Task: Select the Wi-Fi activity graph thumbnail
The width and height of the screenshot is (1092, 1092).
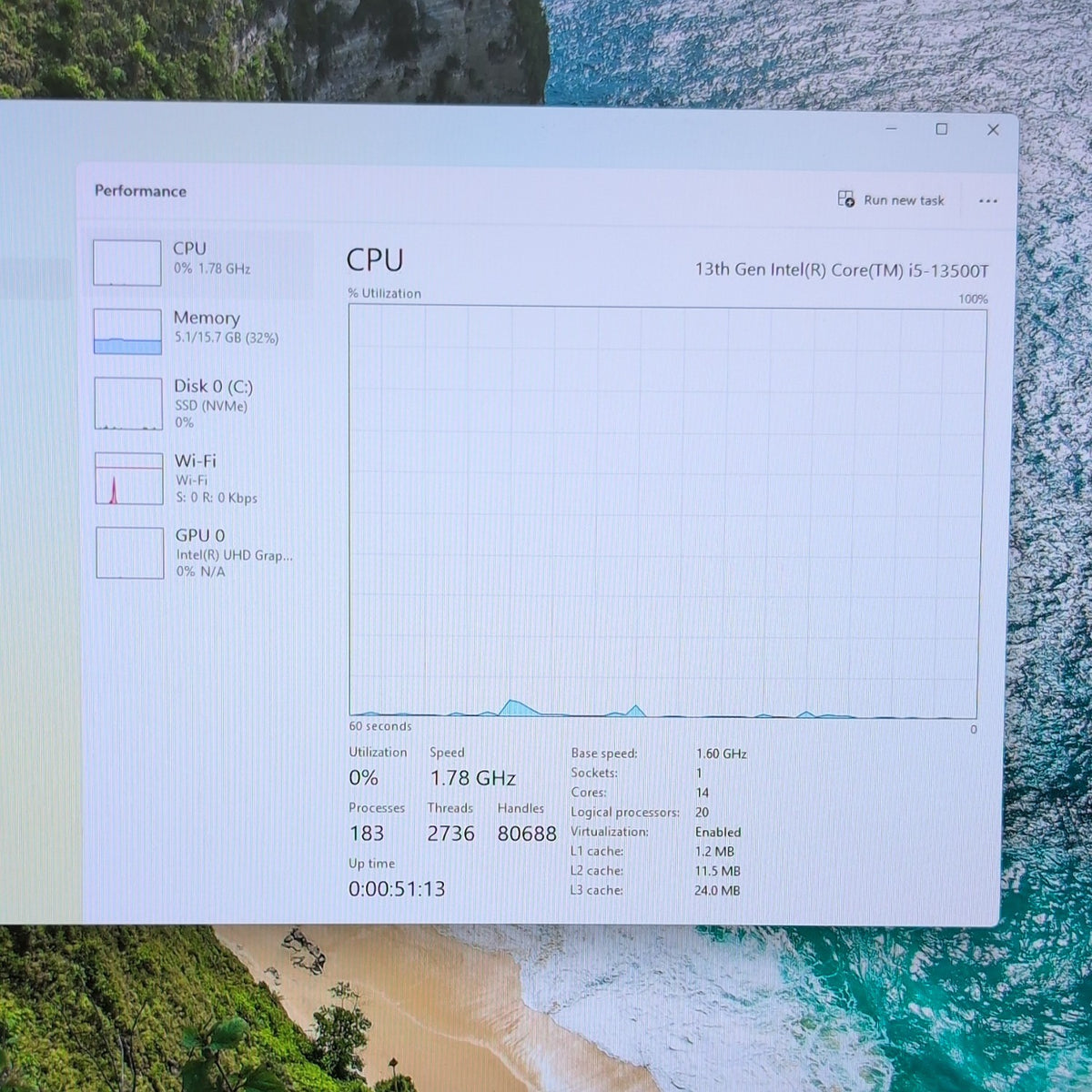Action: (x=129, y=479)
